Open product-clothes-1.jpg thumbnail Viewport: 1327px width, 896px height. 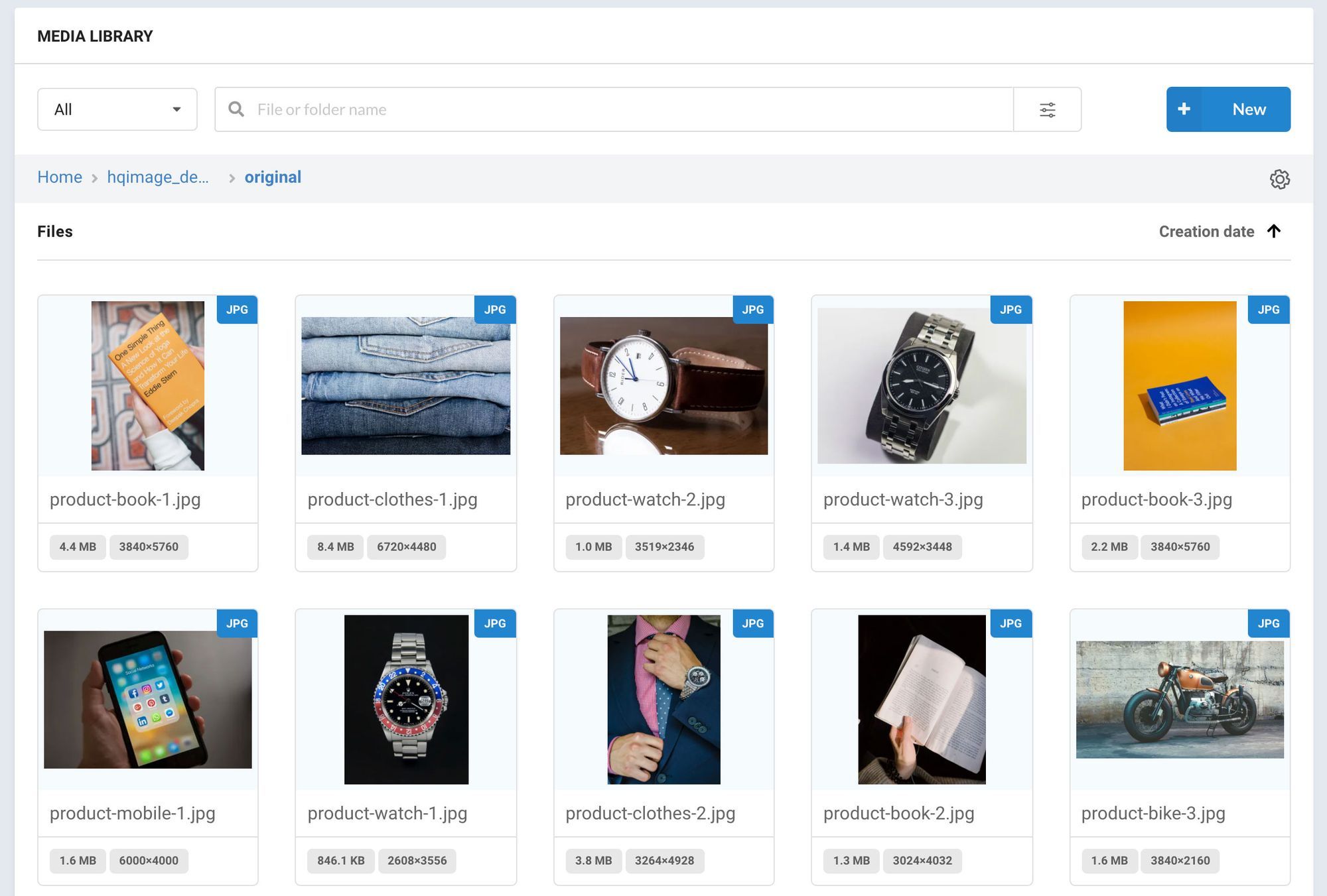pyautogui.click(x=406, y=386)
